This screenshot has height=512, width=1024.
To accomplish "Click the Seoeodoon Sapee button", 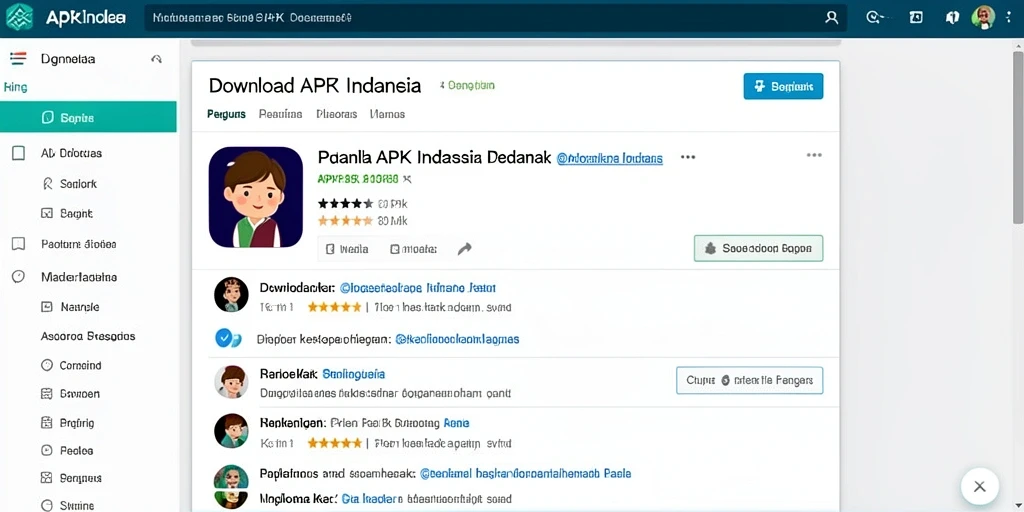I will 758,248.
